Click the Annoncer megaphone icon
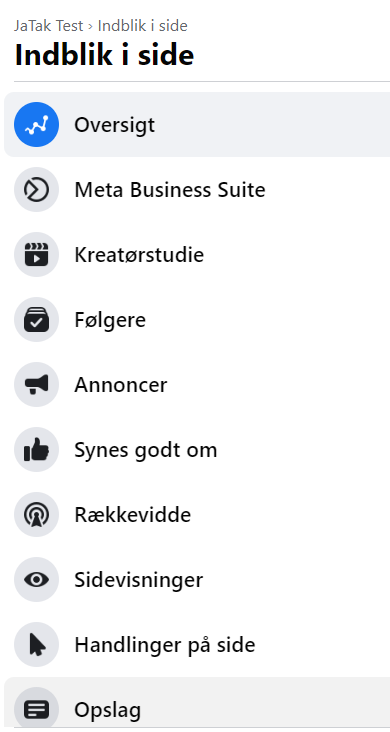390x732 pixels. click(x=36, y=385)
